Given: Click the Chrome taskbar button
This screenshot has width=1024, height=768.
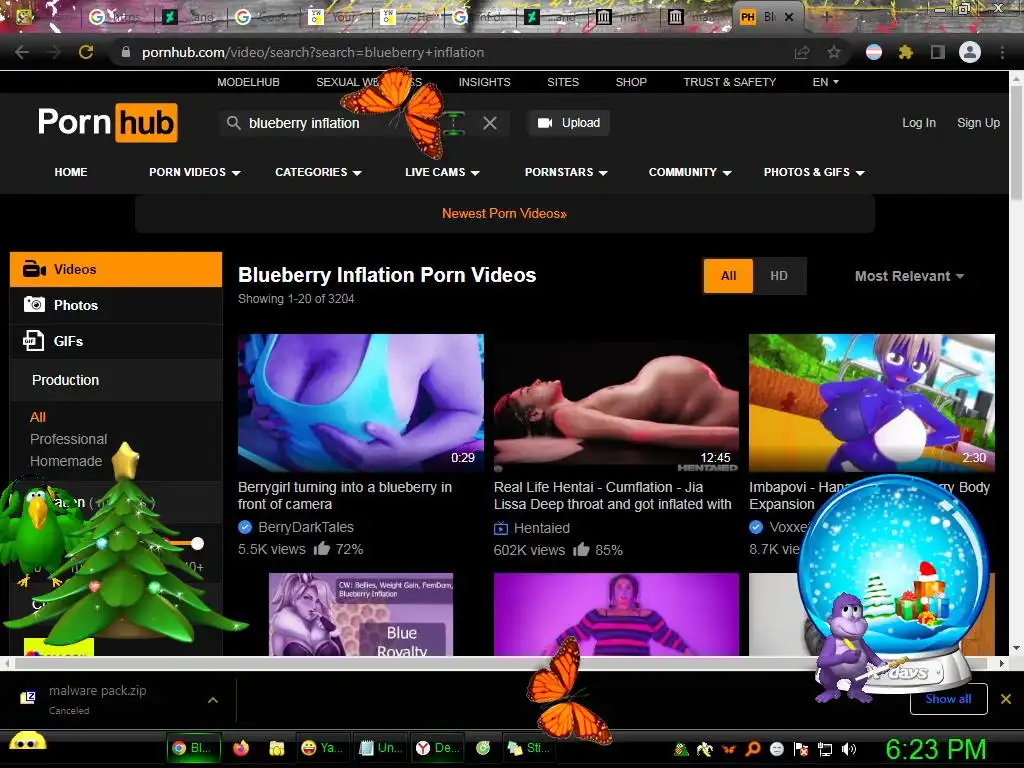Looking at the screenshot, I should pyautogui.click(x=193, y=748).
